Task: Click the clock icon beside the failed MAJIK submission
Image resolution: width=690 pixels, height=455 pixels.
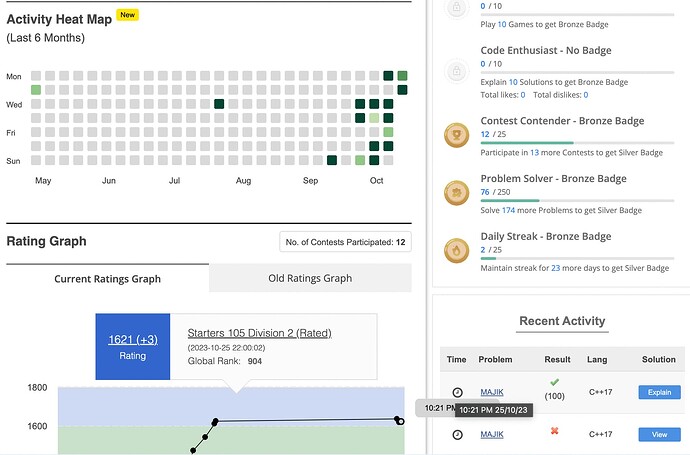Action: pos(457,435)
